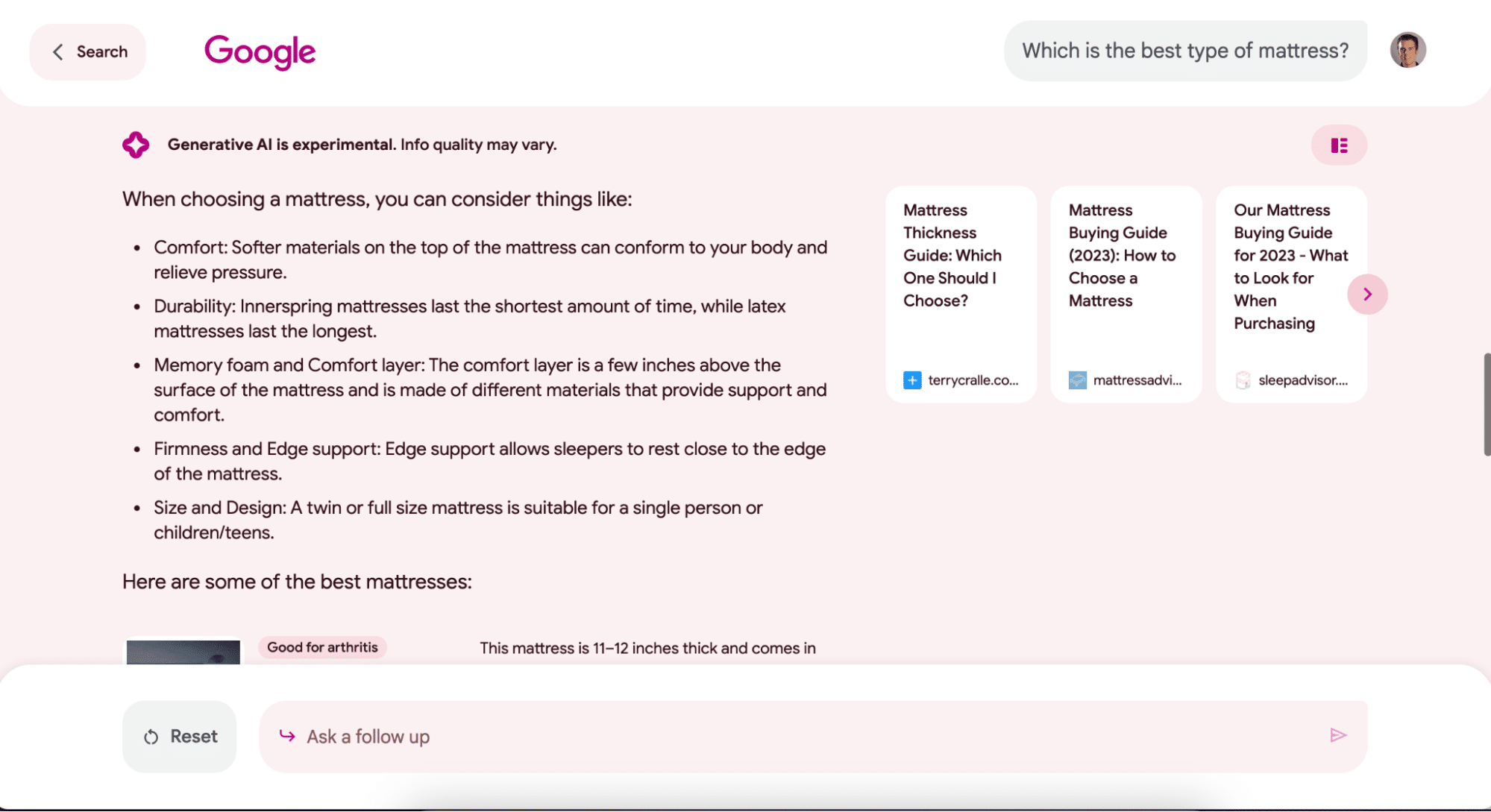Open Mattress Buying Guide (2023) card
The height and width of the screenshot is (812, 1491).
coord(1126,294)
